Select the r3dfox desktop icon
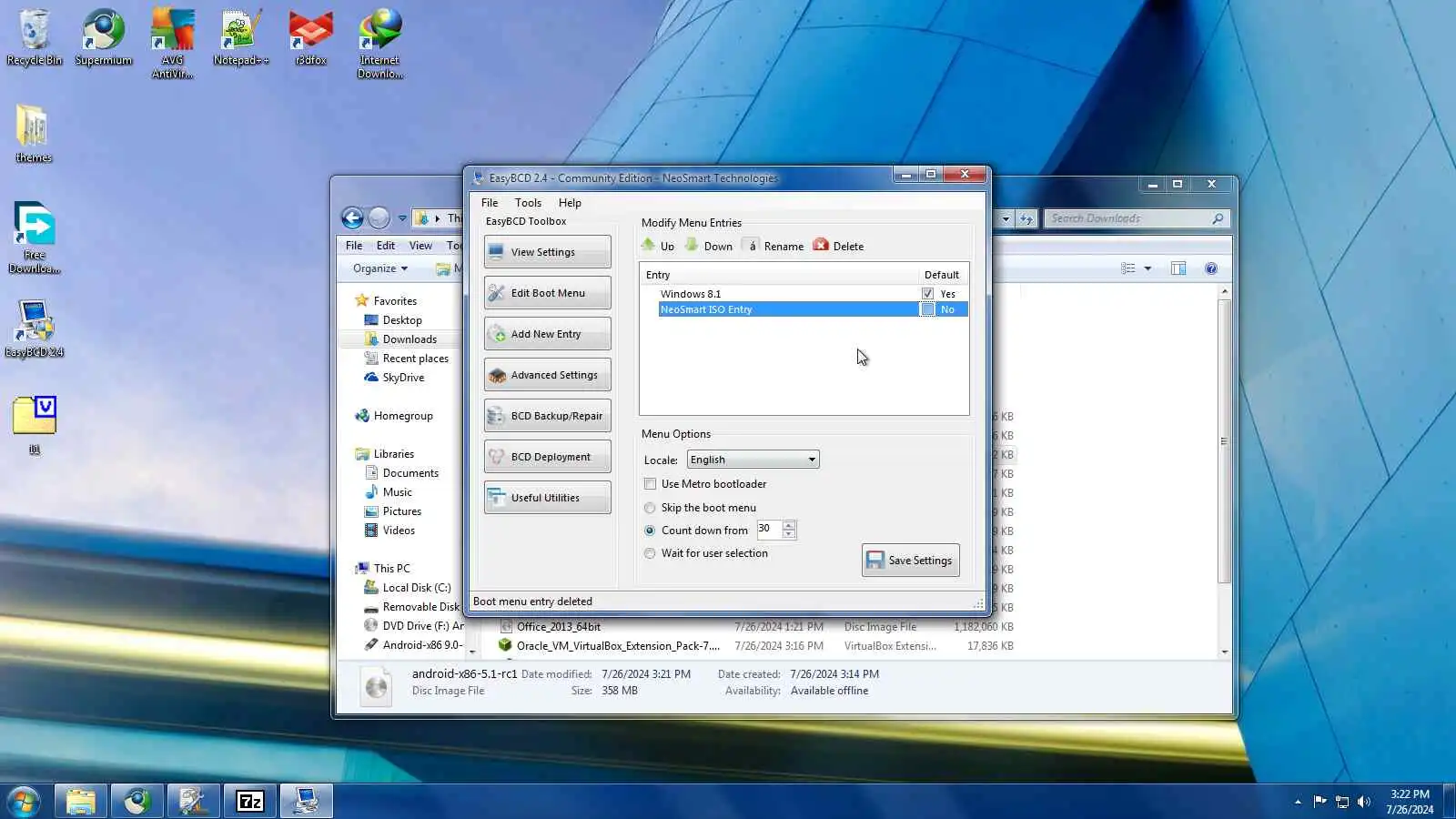The image size is (1456, 819). click(x=310, y=38)
